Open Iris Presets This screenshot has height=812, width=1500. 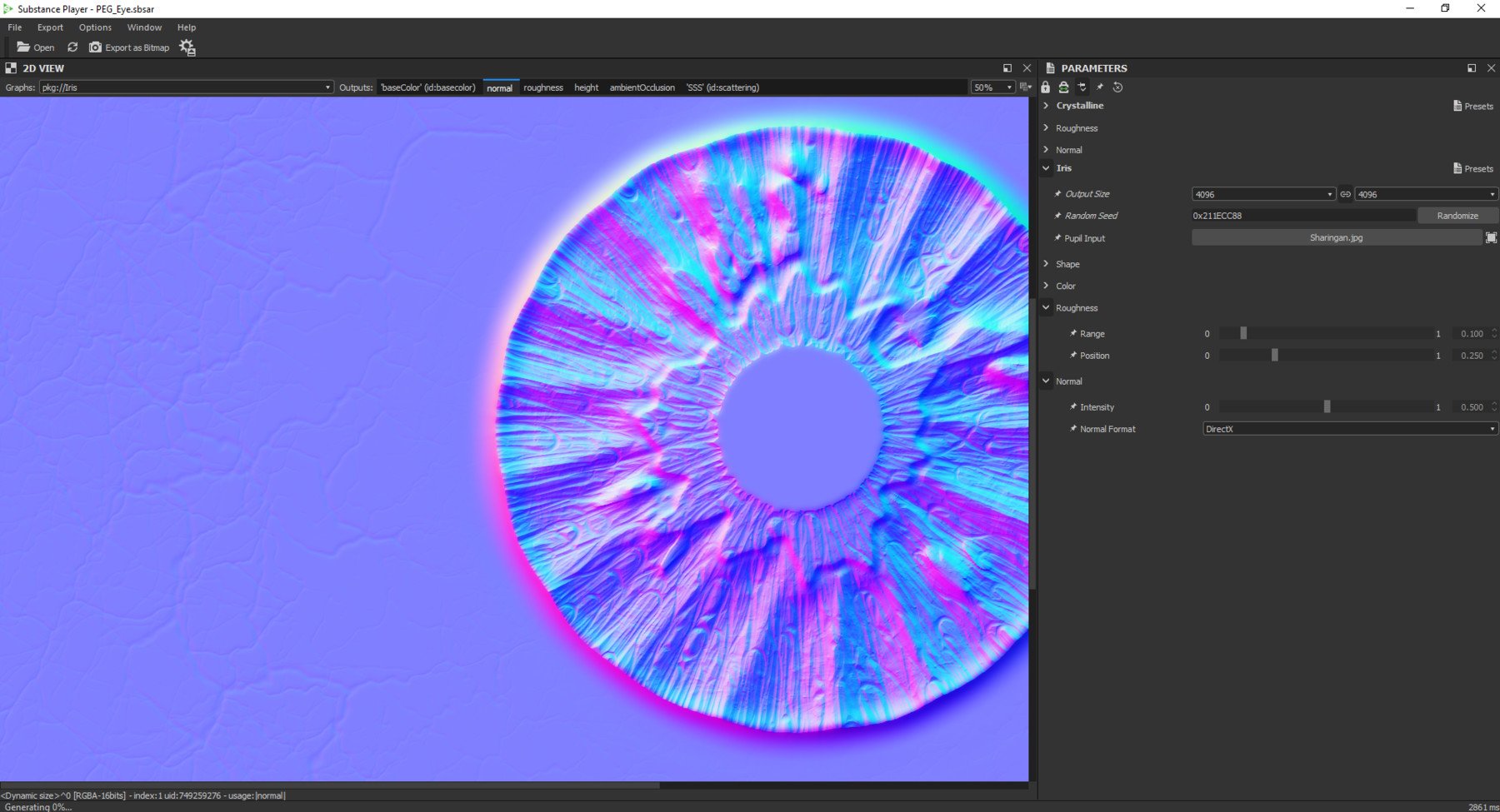1473,168
